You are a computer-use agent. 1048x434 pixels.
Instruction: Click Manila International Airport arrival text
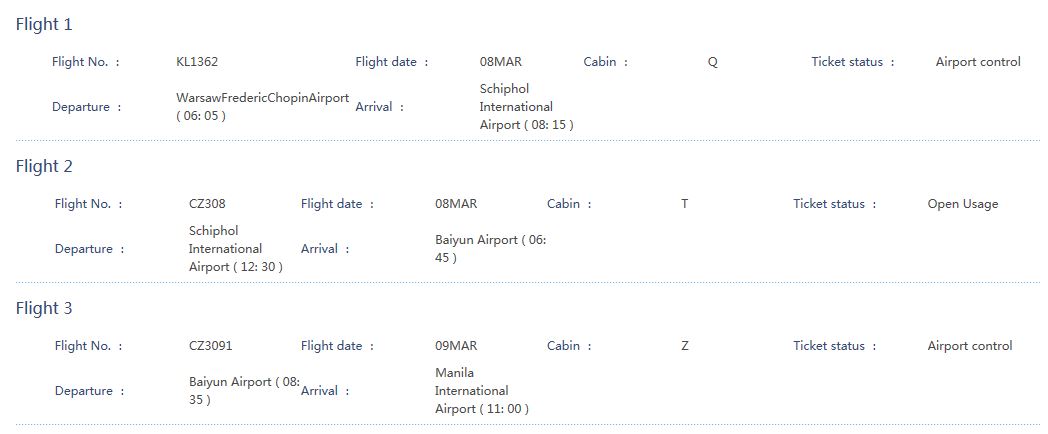click(482, 391)
